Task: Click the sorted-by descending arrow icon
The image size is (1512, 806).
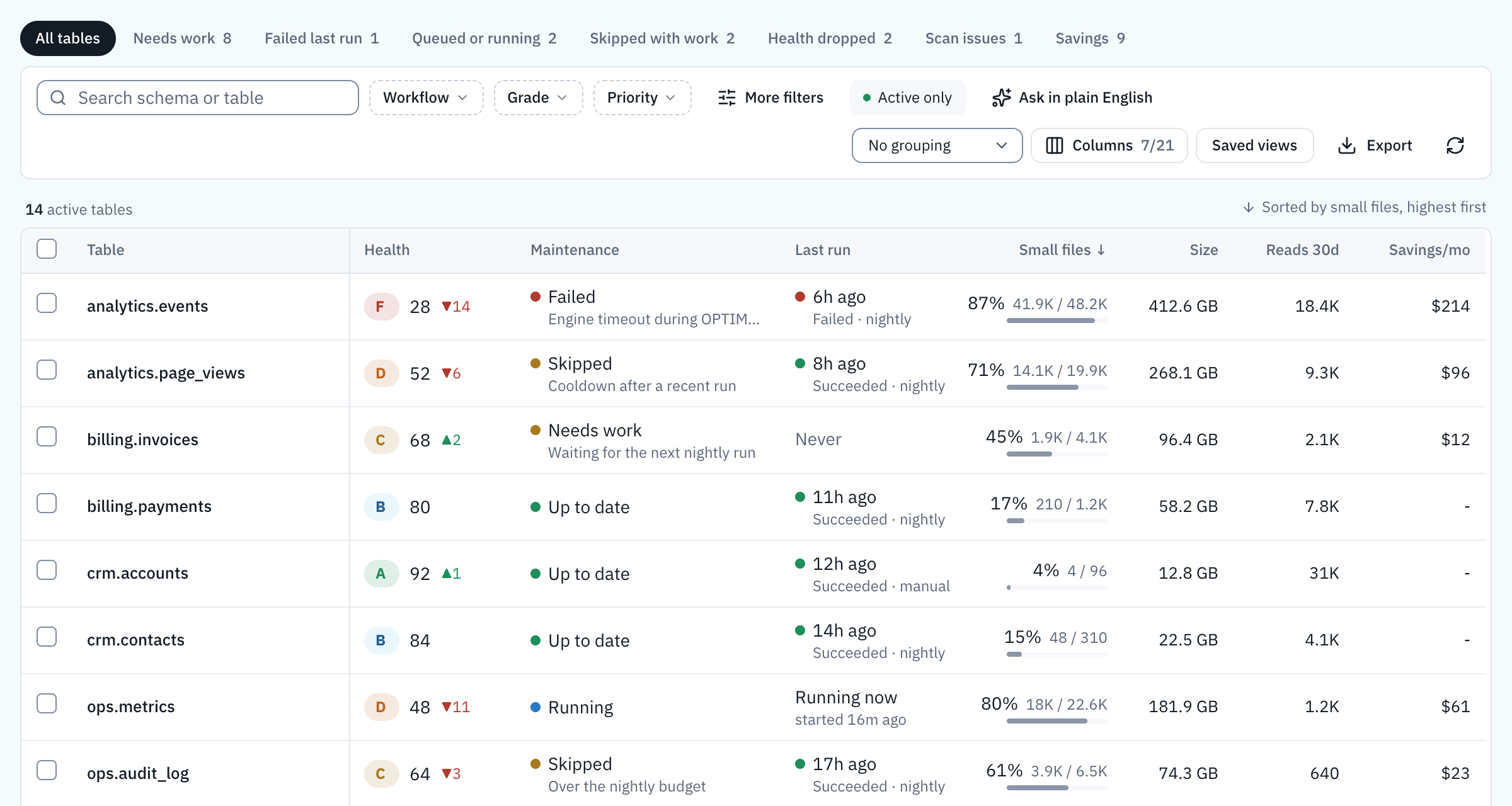Action: pyautogui.click(x=1249, y=208)
